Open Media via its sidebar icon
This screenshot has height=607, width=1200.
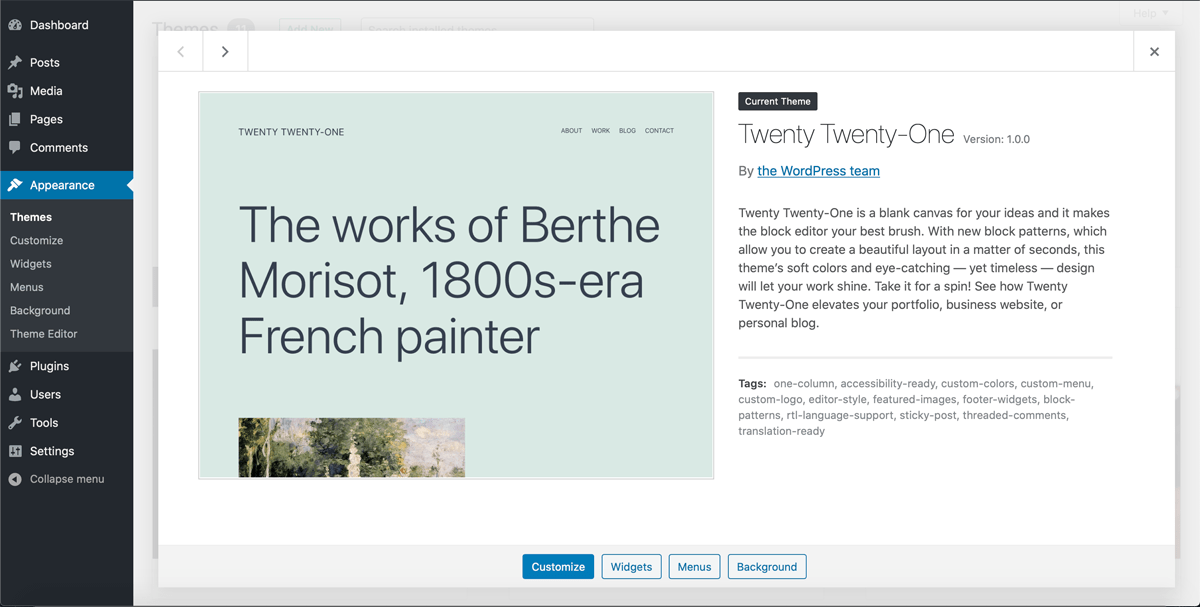[x=15, y=91]
